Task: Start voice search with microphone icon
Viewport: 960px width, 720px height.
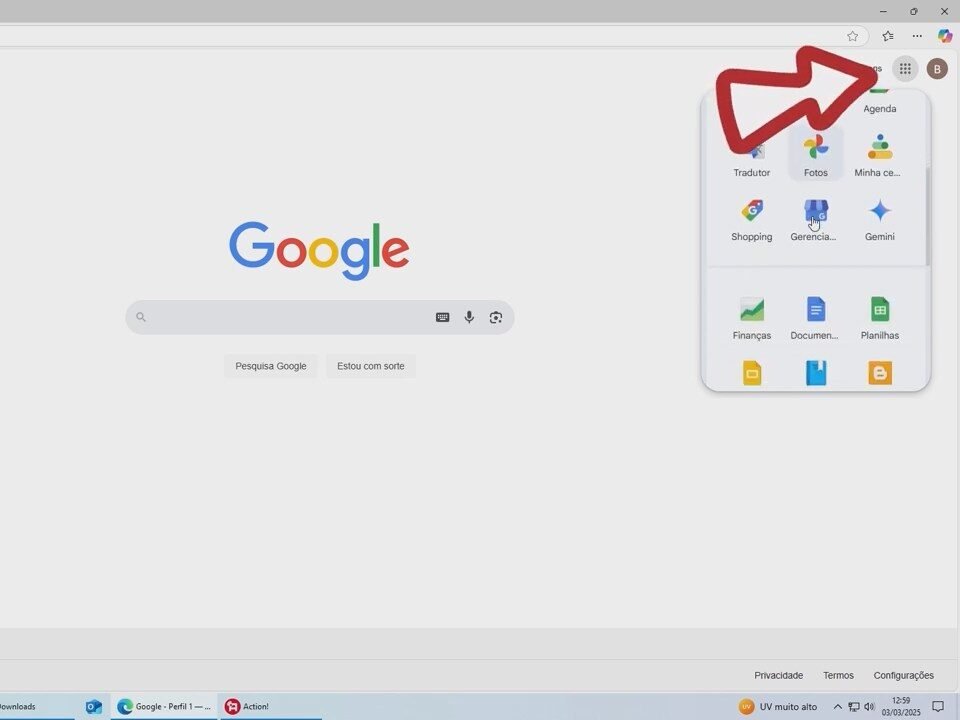Action: click(469, 317)
